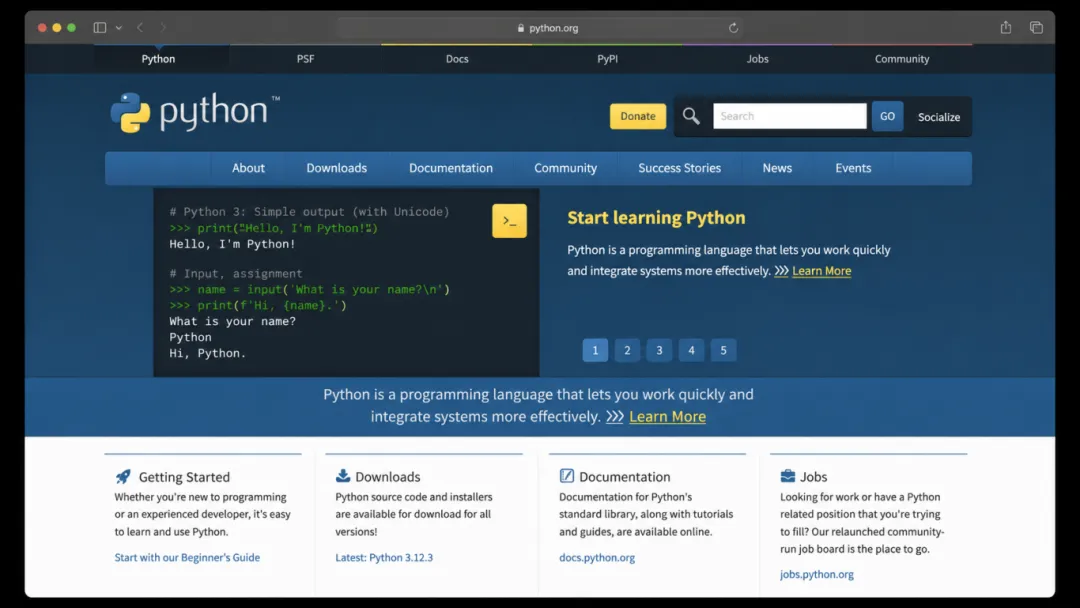Open sidebar dropdown chevron in Safari
This screenshot has height=608, width=1080.
click(x=118, y=28)
